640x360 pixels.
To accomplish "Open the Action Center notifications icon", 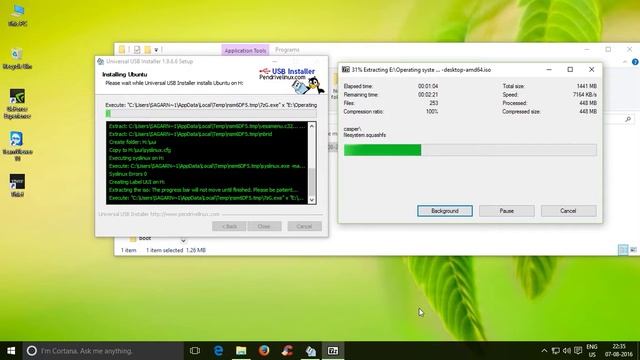I will pos(578,351).
